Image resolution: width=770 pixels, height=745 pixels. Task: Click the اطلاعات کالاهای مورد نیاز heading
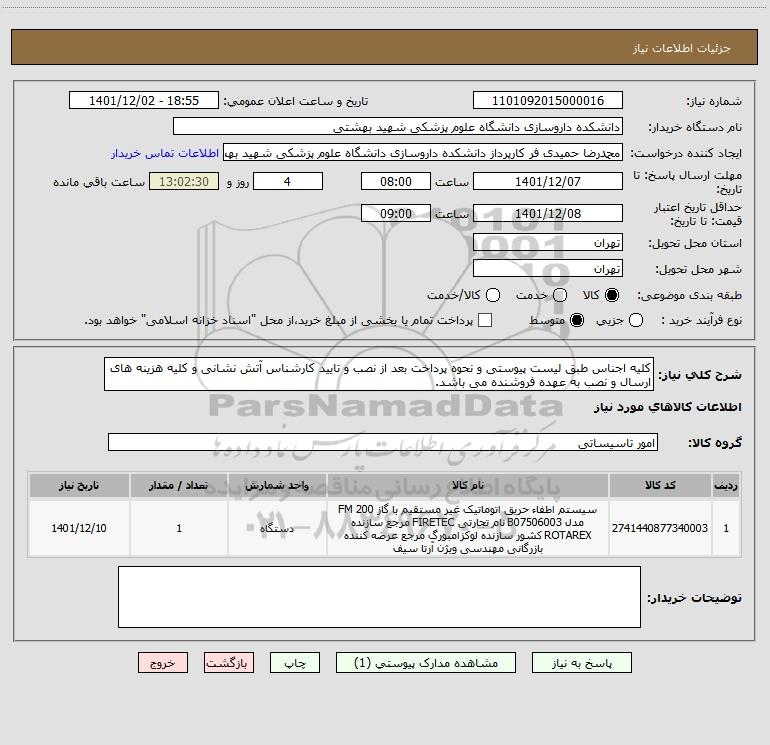click(668, 407)
